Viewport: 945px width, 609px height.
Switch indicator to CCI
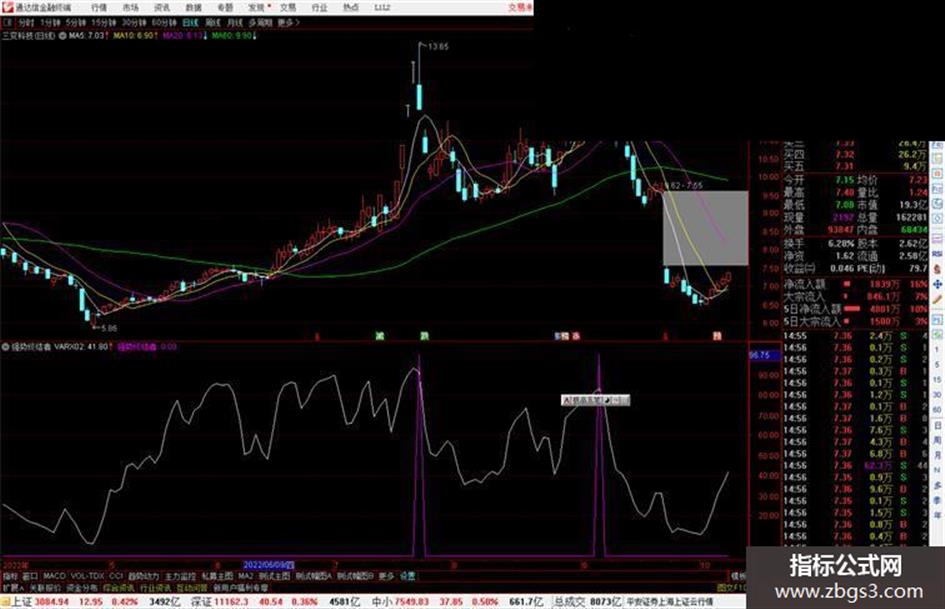(116, 576)
